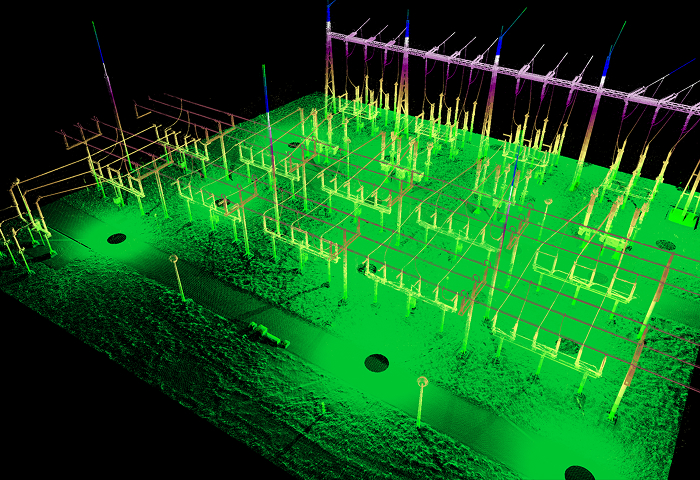Click the dark circular hole at far left
This screenshot has width=700, height=480.
pos(117,238)
